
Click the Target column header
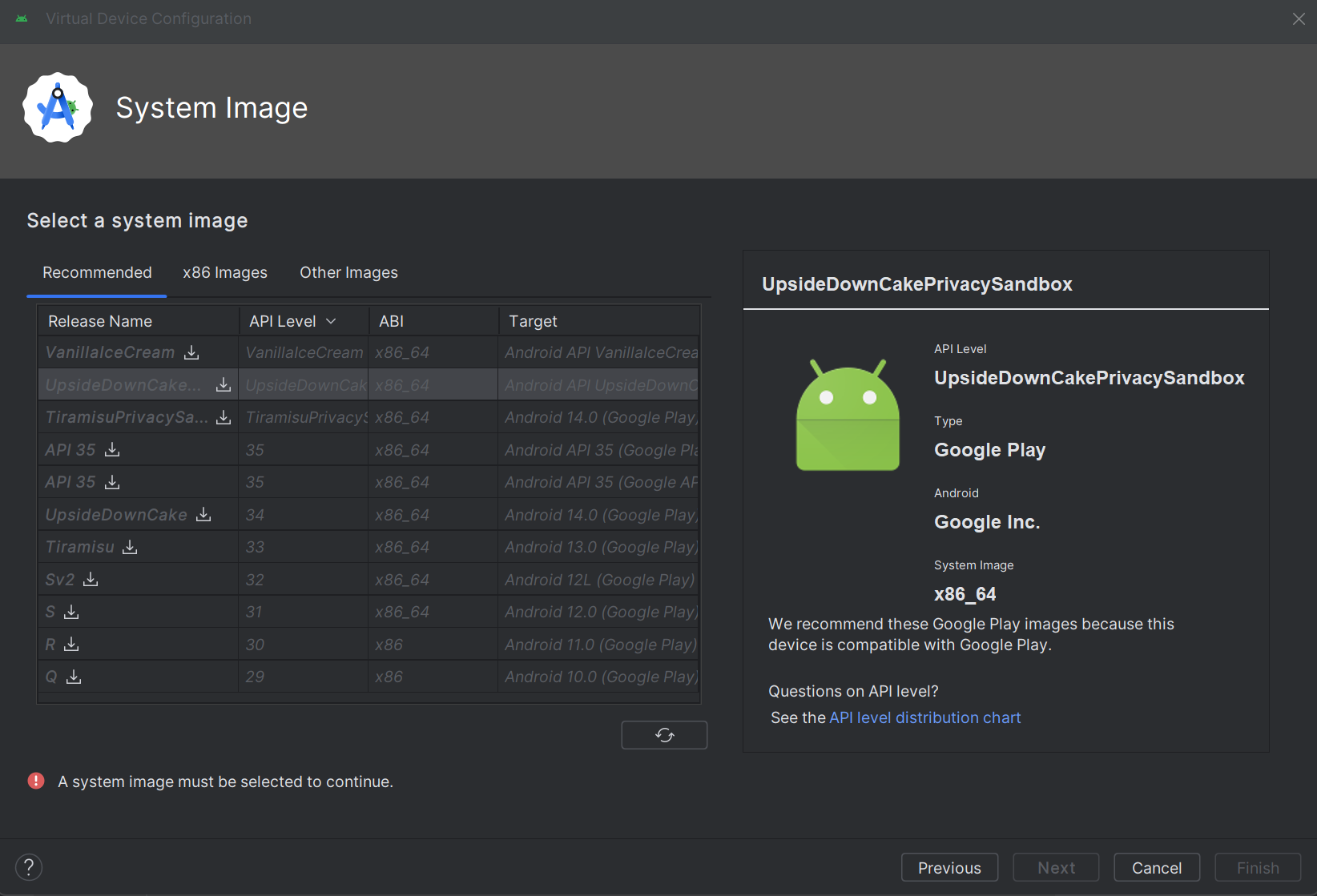533,321
